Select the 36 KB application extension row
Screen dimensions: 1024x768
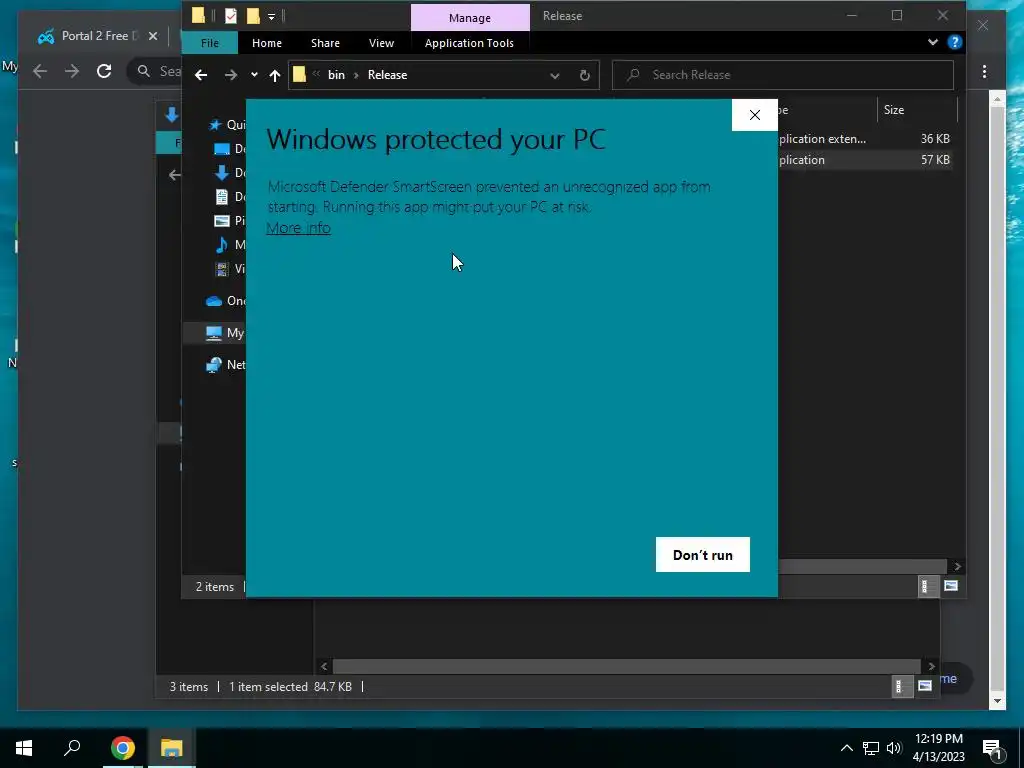(x=865, y=138)
